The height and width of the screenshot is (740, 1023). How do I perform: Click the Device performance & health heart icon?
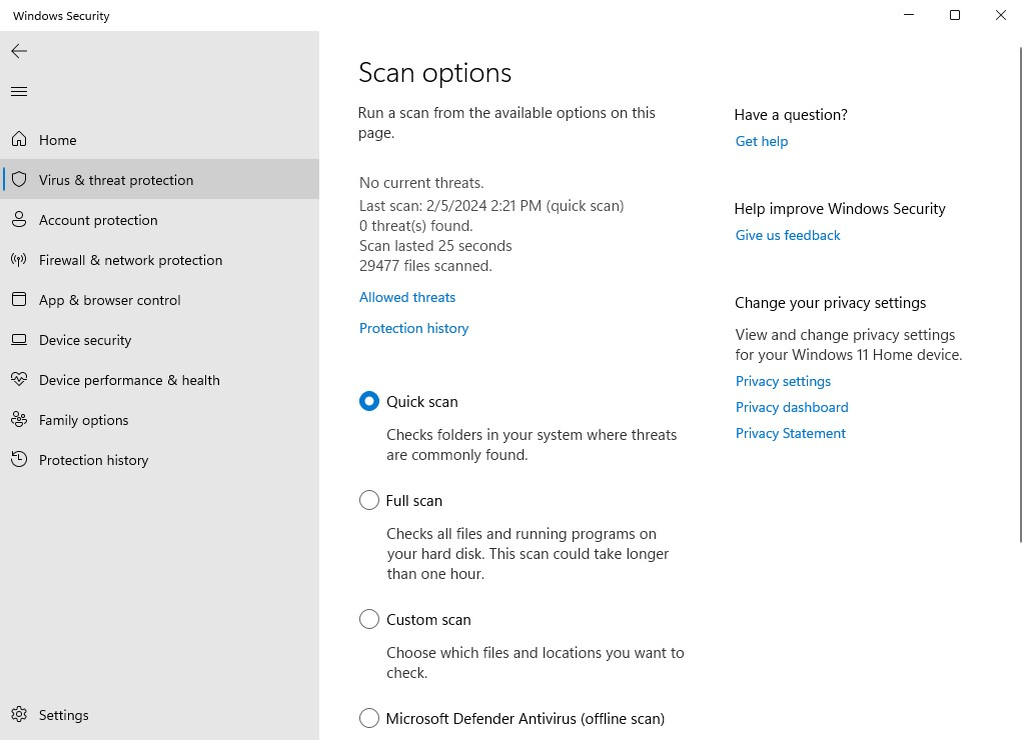tap(19, 380)
